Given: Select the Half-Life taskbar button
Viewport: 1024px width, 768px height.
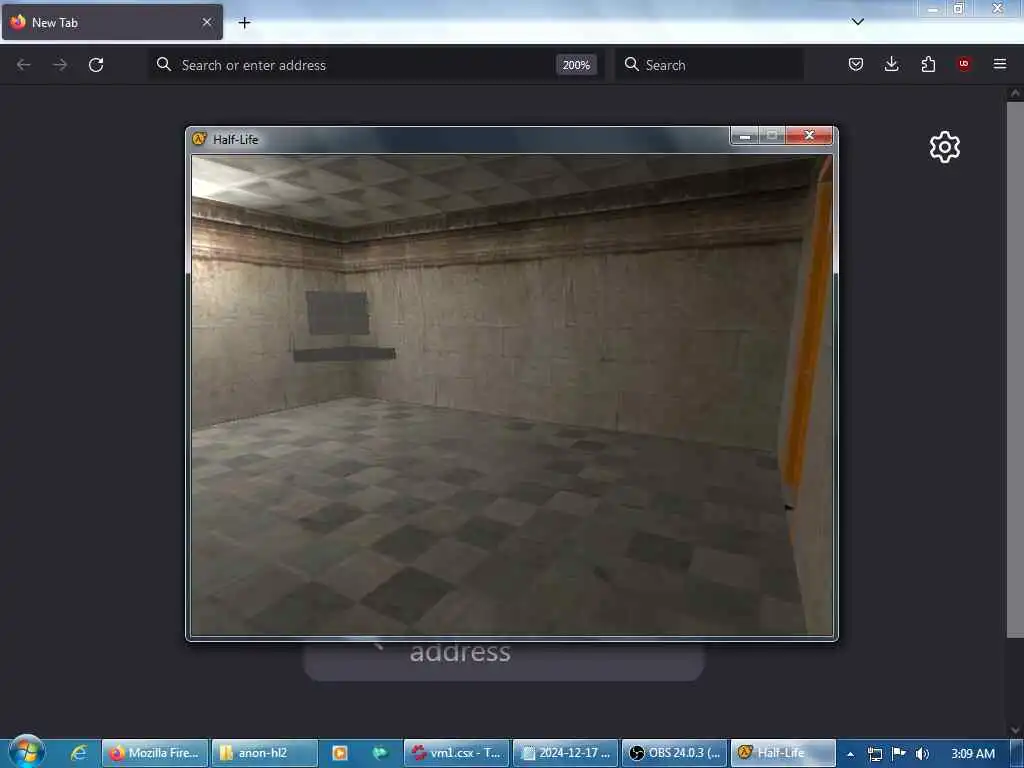Looking at the screenshot, I should coord(783,753).
